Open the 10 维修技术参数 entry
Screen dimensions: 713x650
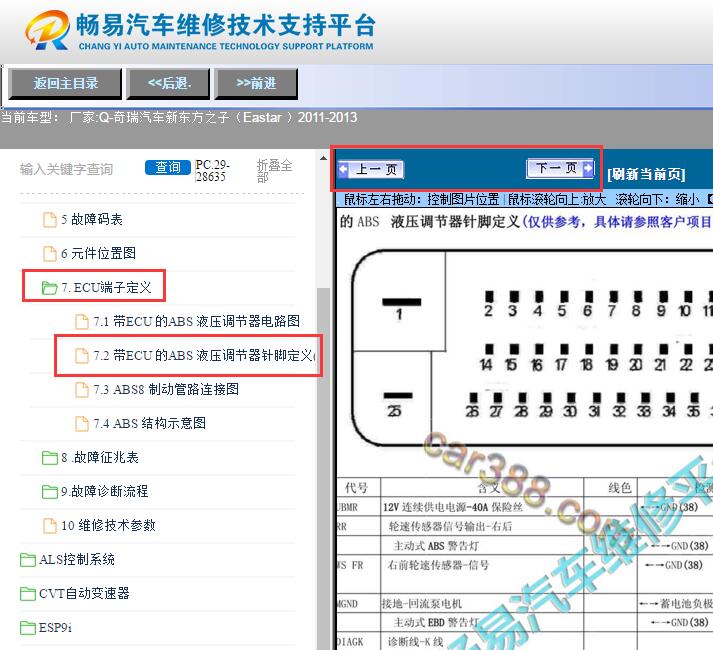(x=108, y=525)
